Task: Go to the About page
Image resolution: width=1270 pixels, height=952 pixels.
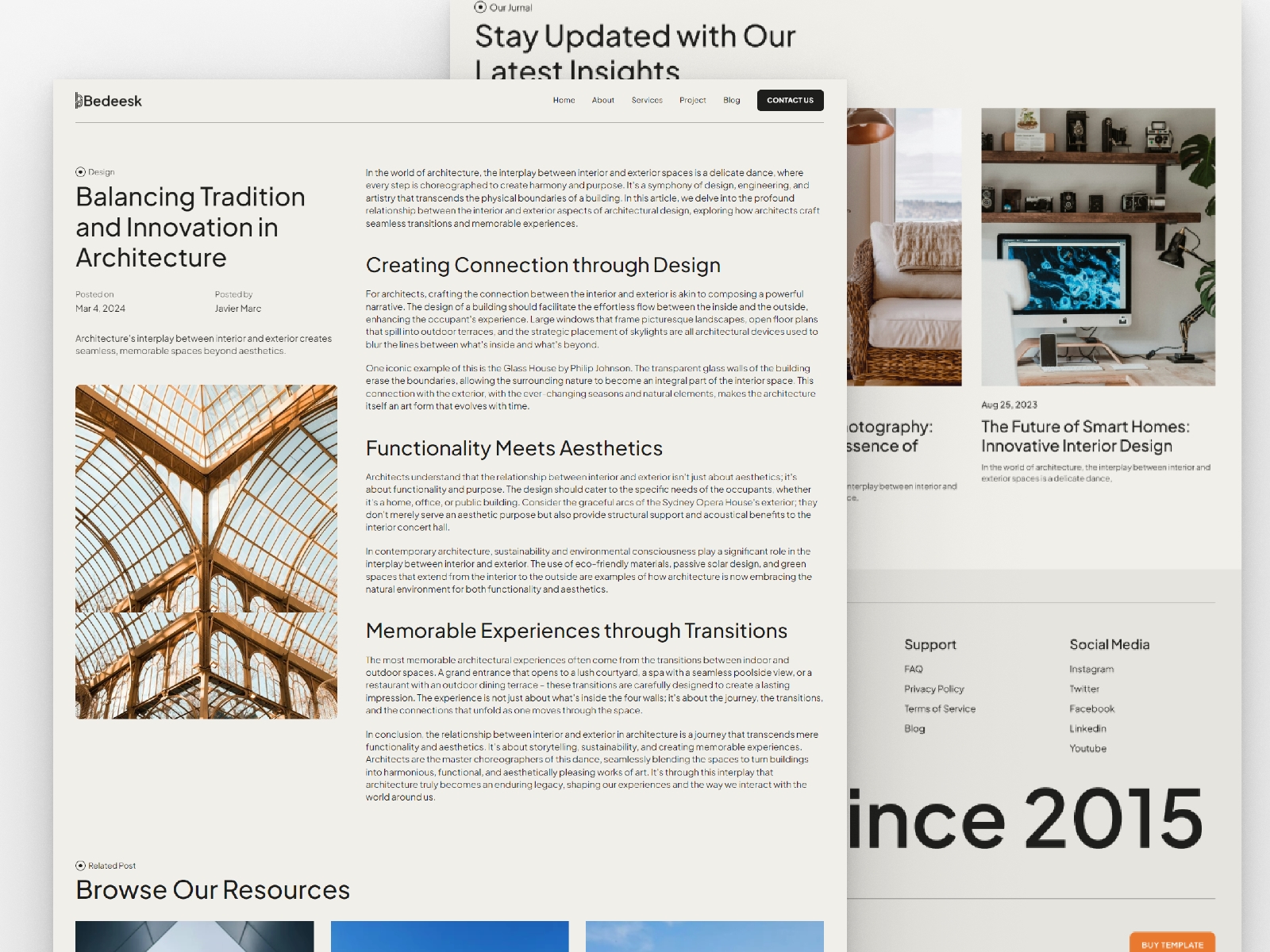Action: [602, 101]
